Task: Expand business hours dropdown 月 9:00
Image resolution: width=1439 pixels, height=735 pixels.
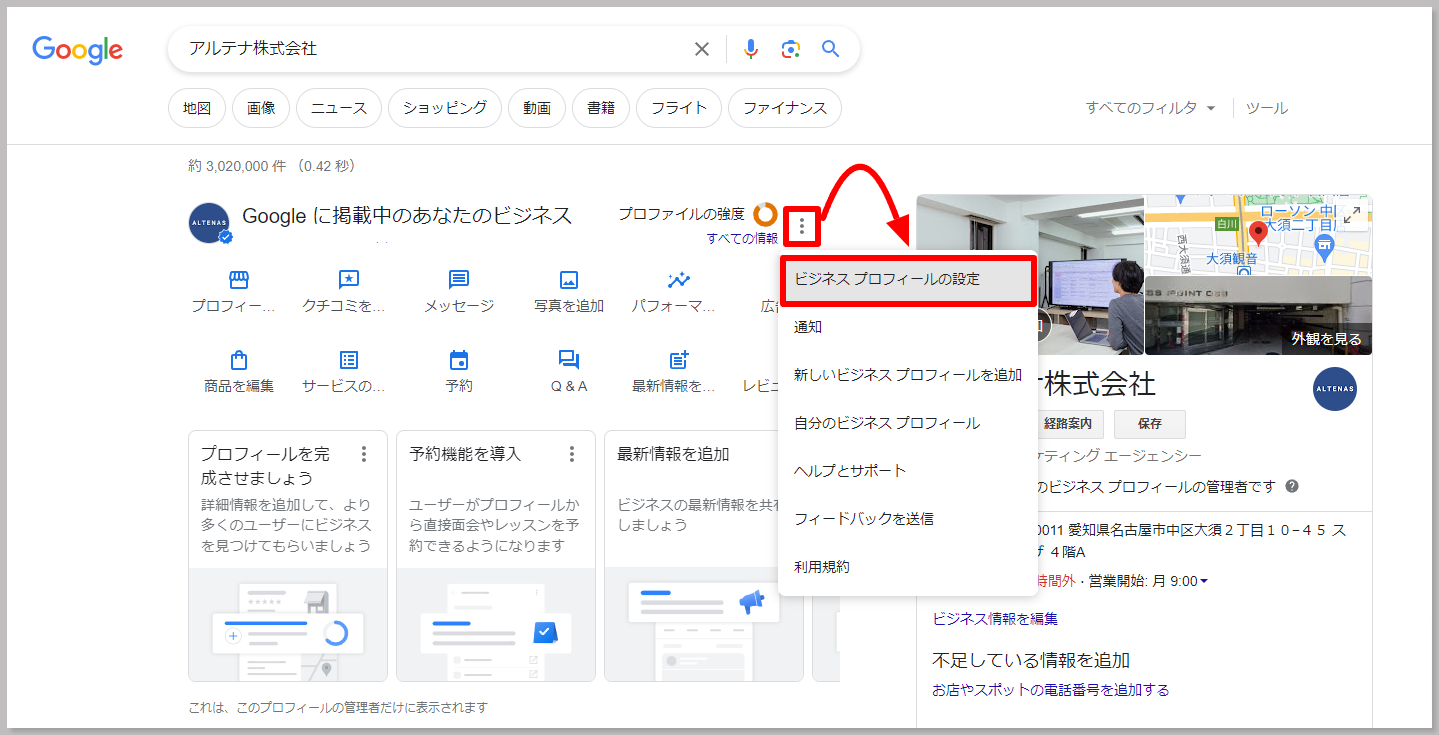Action: pos(1203,581)
